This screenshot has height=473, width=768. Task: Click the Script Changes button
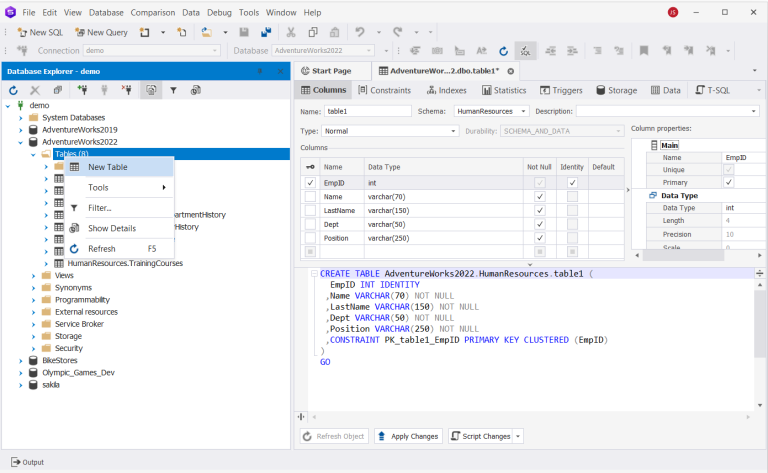480,436
